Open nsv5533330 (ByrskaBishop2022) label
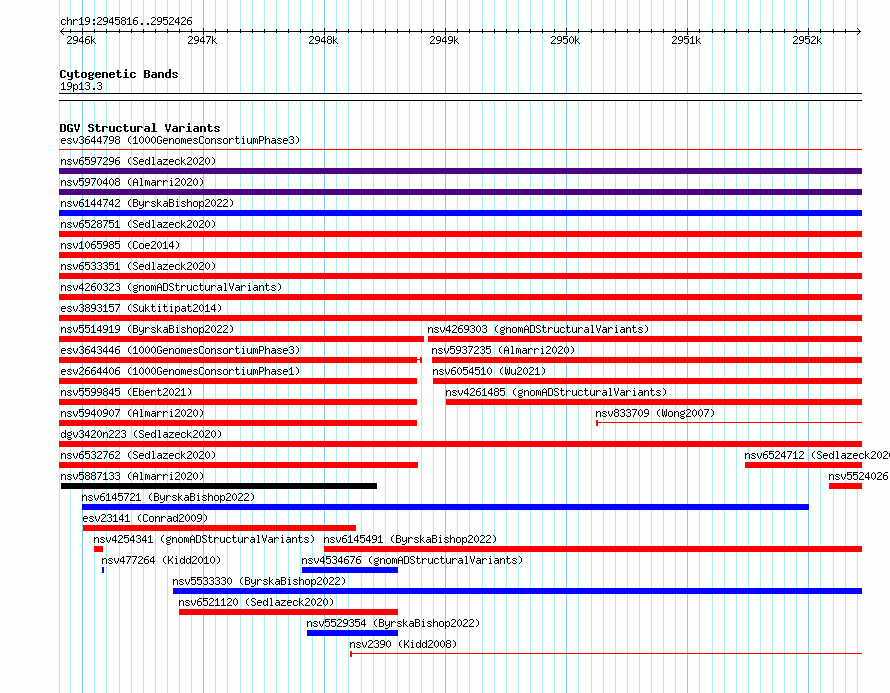Viewport: 890px width, 693px height. click(259, 581)
